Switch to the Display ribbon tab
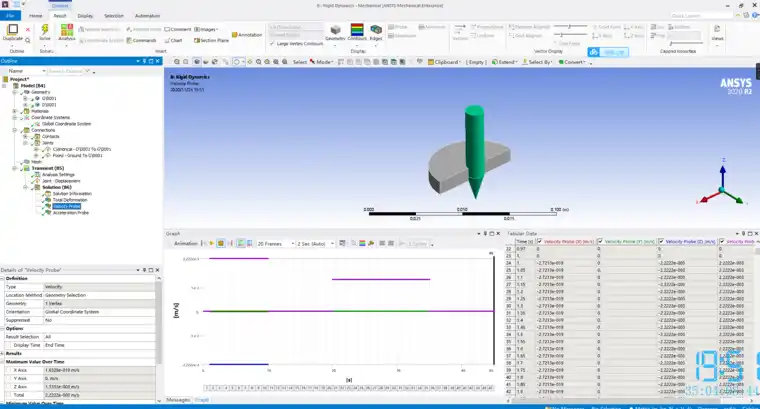 [x=85, y=16]
